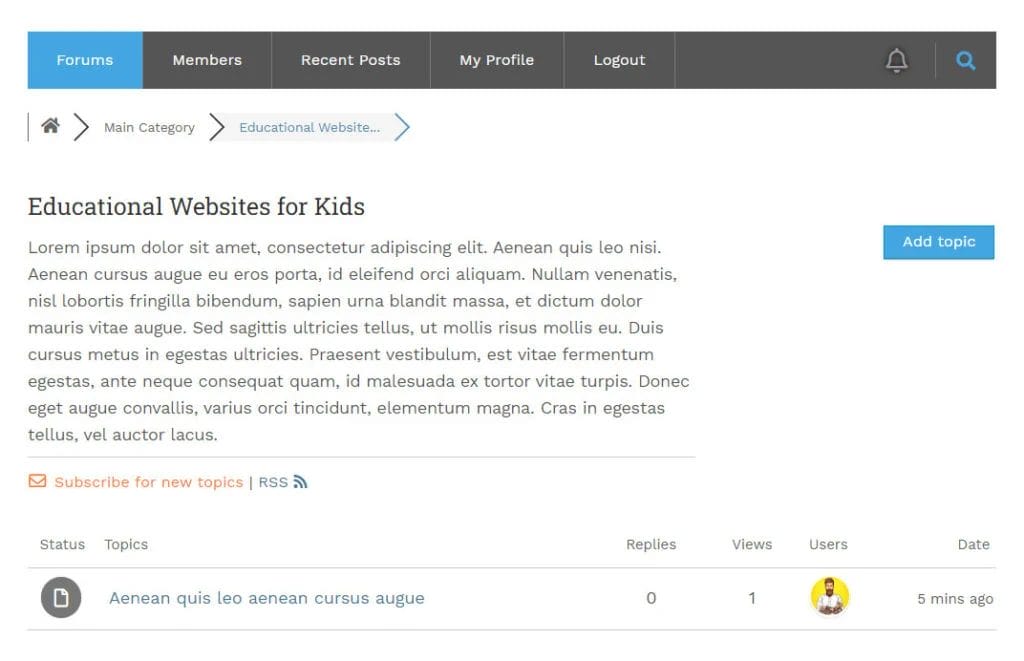Image resolution: width=1024 pixels, height=661 pixels.
Task: Go to My Profile
Action: click(x=497, y=60)
